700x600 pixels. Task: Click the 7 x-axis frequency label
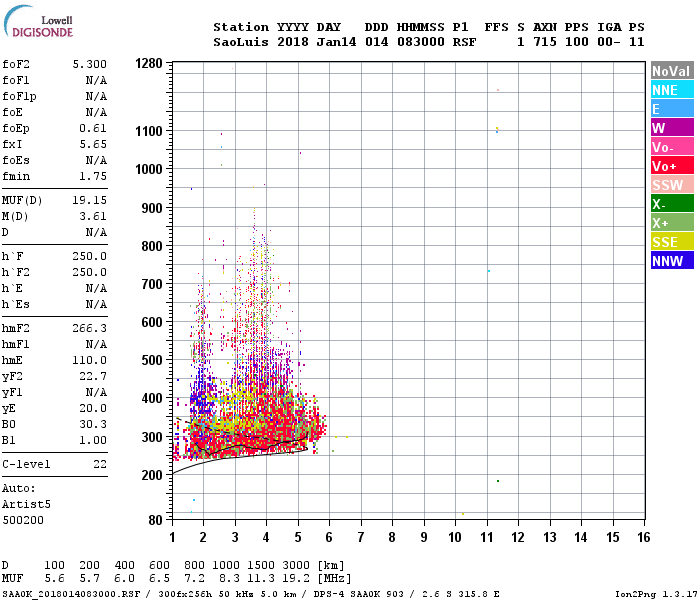[361, 537]
